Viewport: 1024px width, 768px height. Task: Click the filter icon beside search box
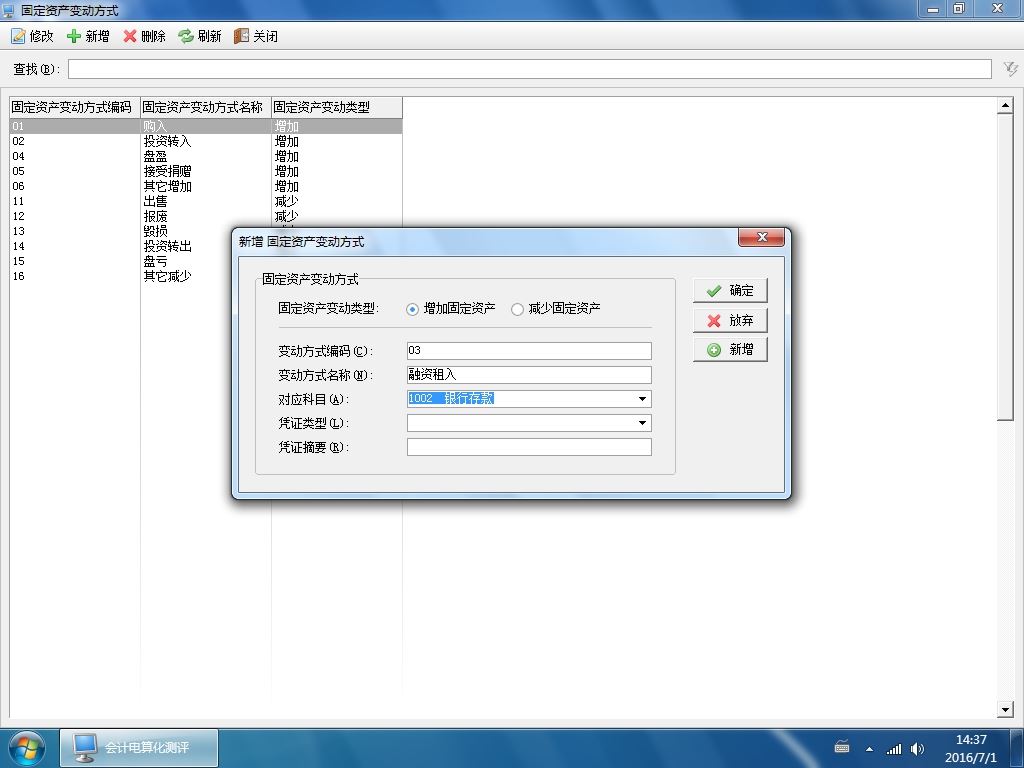click(x=1010, y=69)
